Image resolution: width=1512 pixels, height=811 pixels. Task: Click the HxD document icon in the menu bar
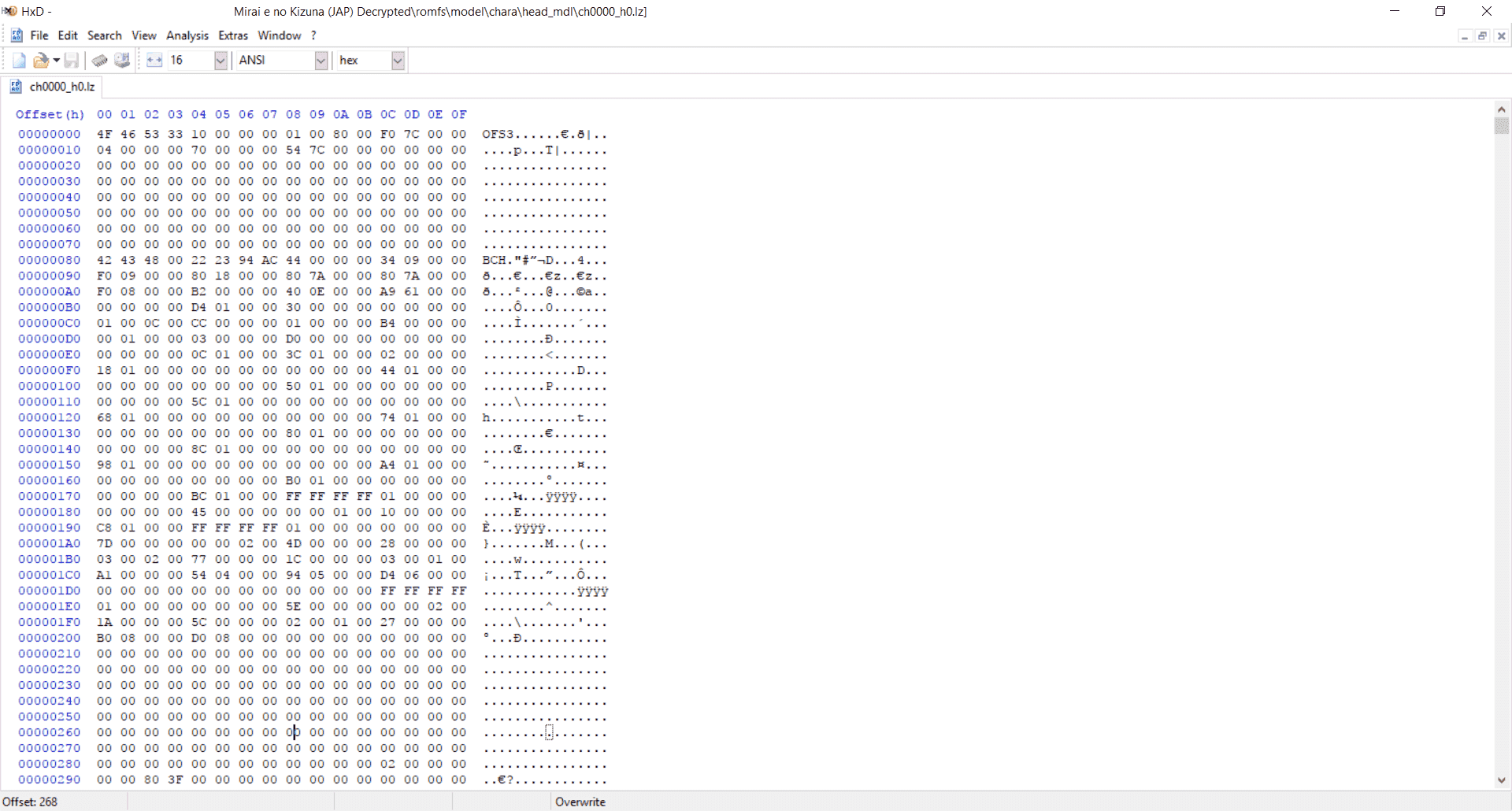[16, 35]
